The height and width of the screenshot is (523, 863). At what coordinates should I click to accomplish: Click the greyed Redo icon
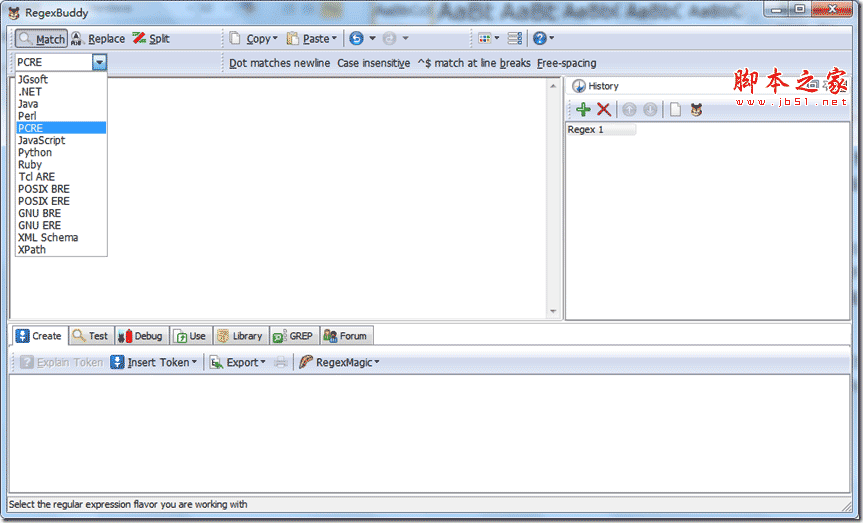(389, 38)
